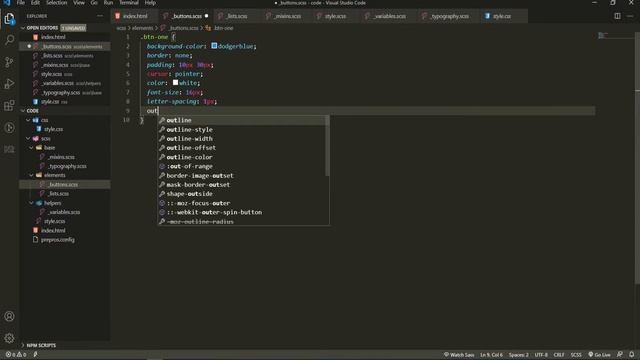This screenshot has width=640, height=360.
Task: Click the suggestion list scrollbar
Action: pyautogui.click(x=327, y=146)
